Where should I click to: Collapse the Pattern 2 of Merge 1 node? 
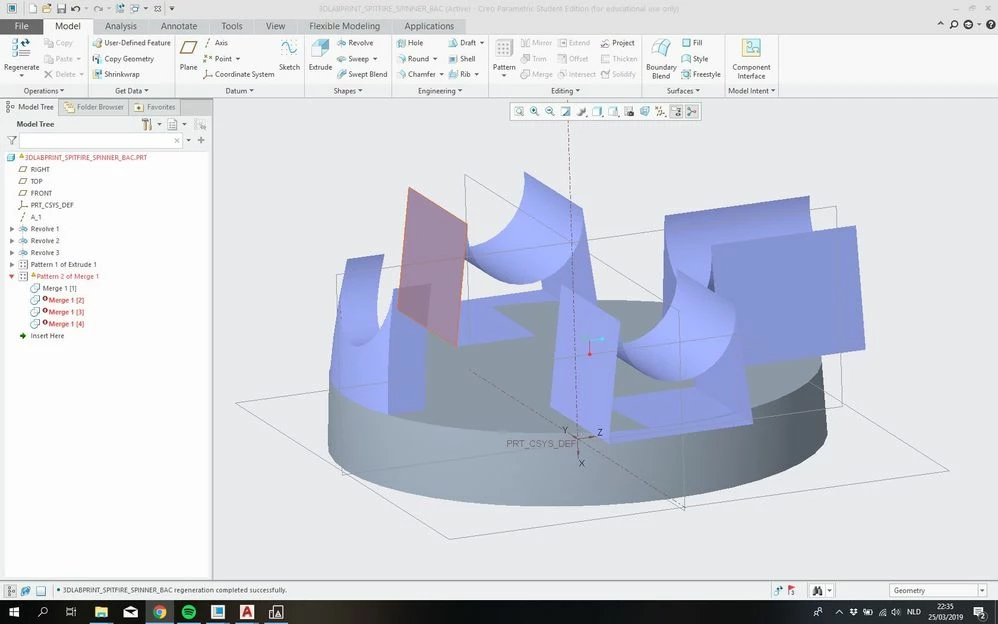click(x=11, y=276)
